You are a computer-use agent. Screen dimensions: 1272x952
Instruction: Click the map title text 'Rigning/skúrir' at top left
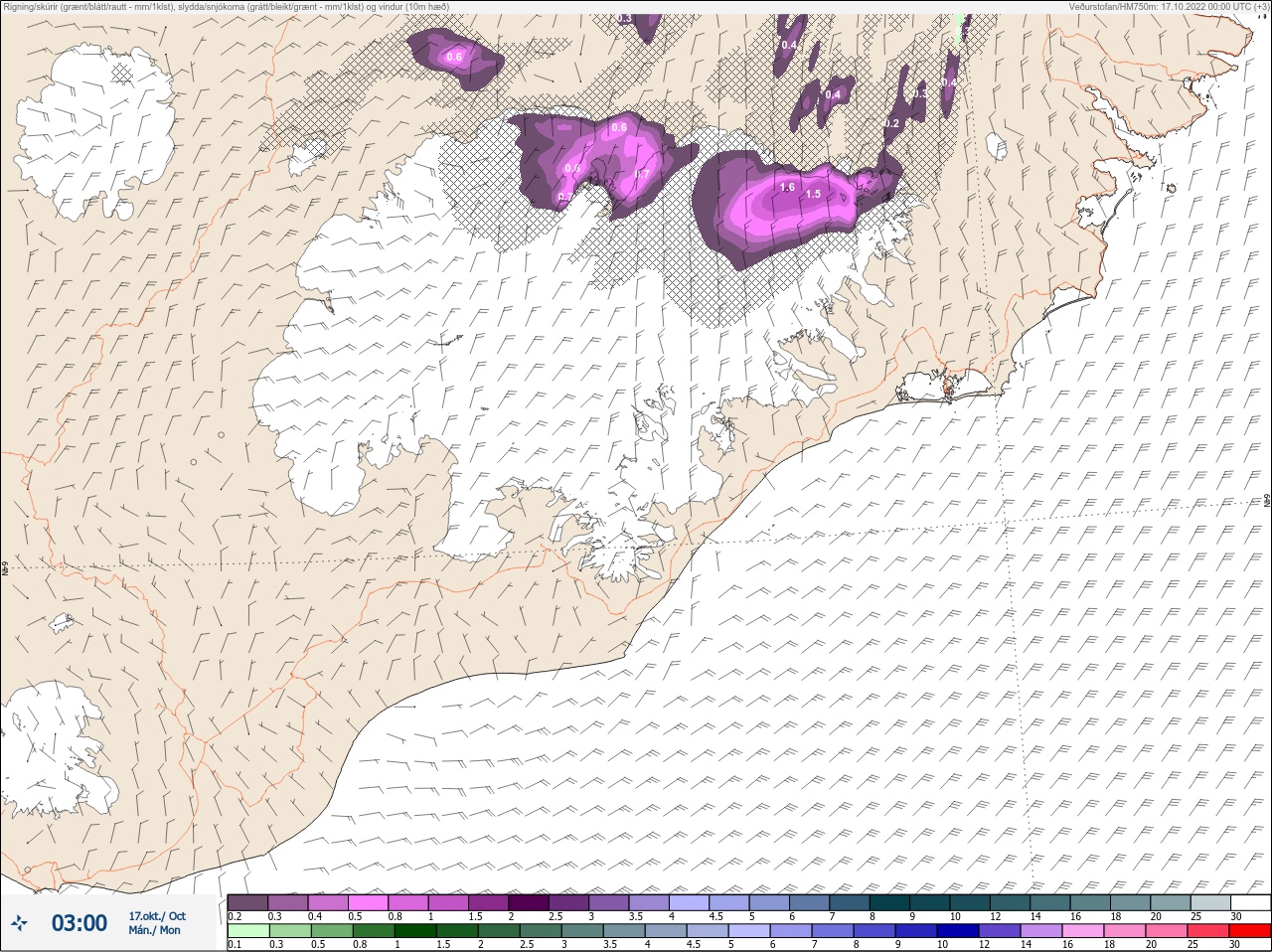(x=29, y=6)
